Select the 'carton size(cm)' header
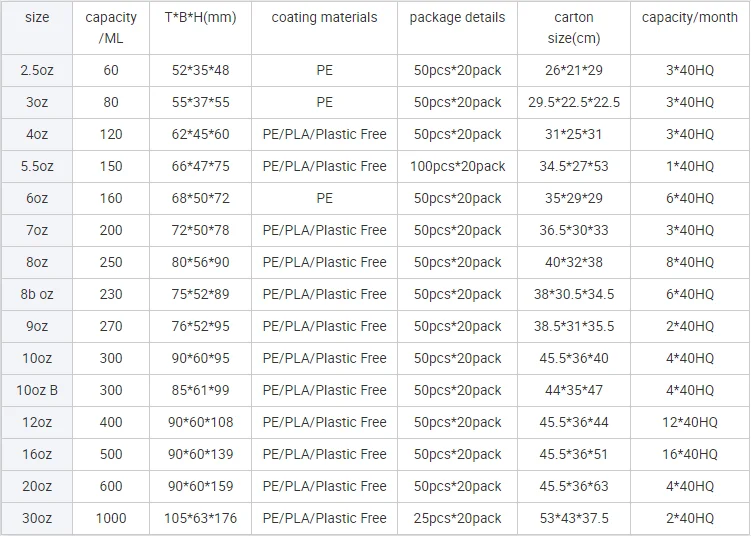Viewport: 751px width, 536px height. point(574,28)
